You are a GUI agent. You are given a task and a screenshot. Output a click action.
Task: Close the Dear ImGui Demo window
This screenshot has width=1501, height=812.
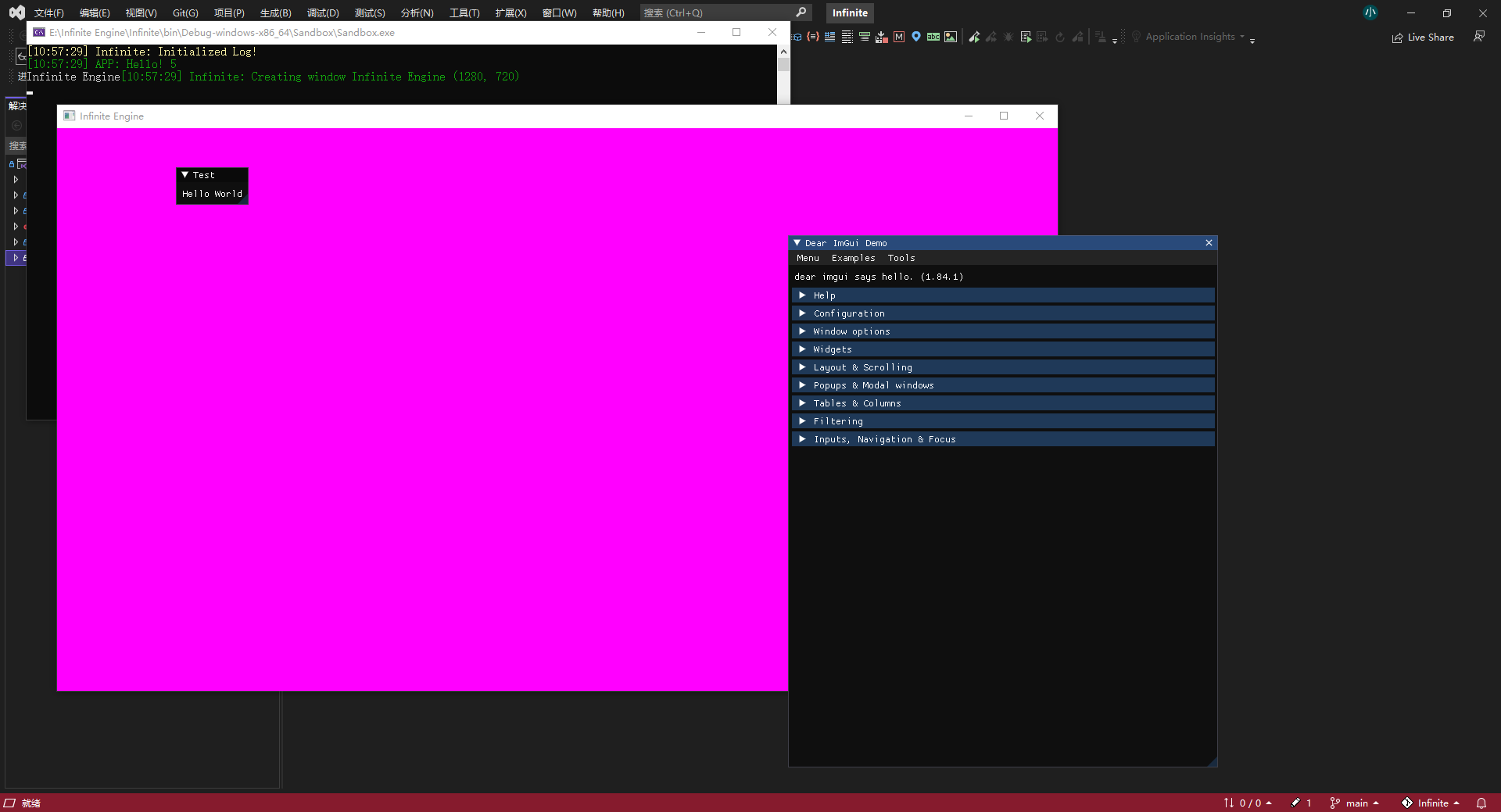(1209, 243)
